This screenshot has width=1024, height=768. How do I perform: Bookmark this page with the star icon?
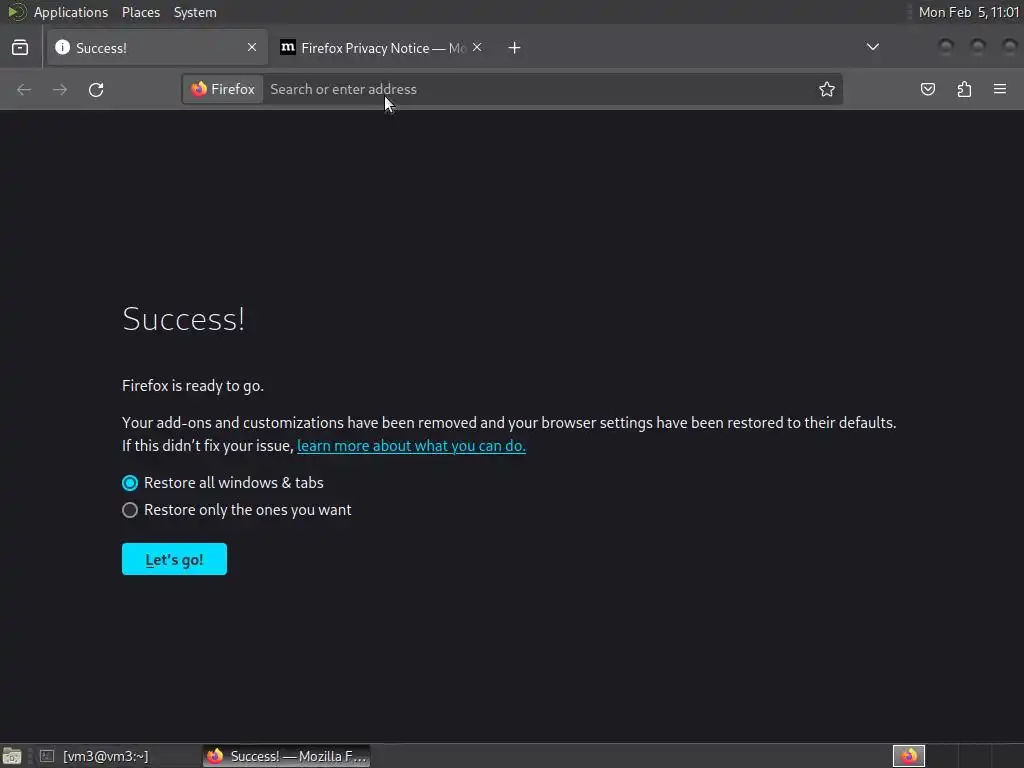[827, 89]
